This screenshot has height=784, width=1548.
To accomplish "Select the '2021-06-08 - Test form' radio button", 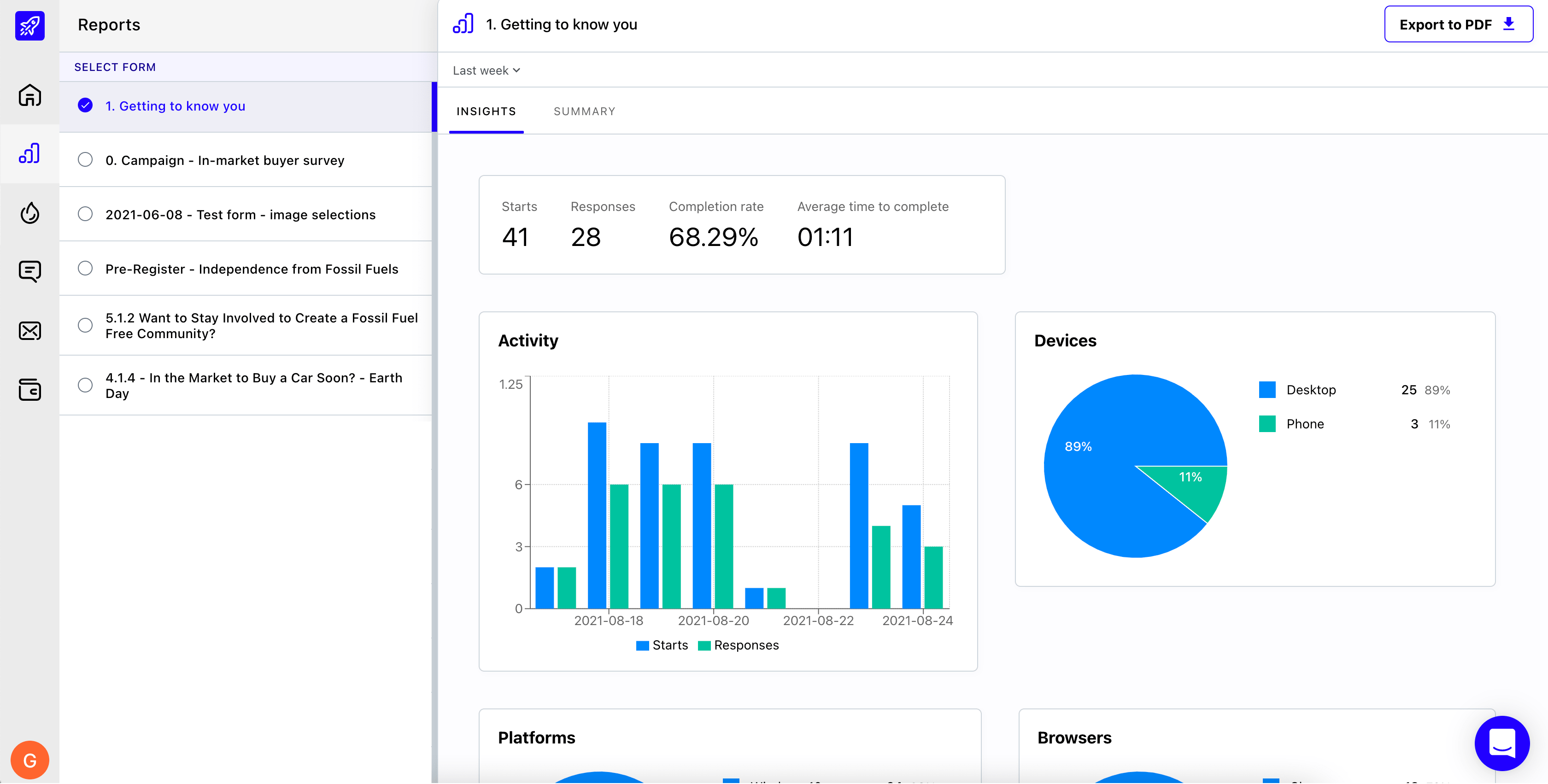I will (85, 214).
